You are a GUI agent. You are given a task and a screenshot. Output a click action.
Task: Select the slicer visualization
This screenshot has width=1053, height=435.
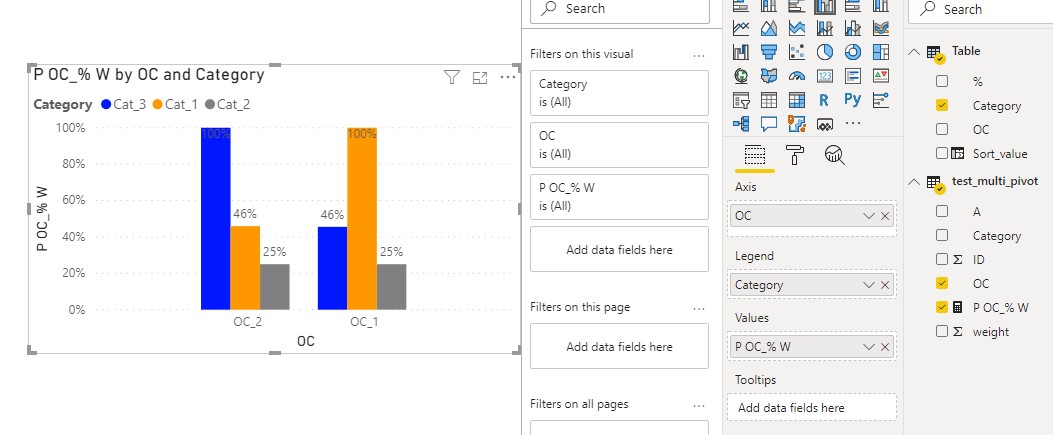(x=741, y=100)
